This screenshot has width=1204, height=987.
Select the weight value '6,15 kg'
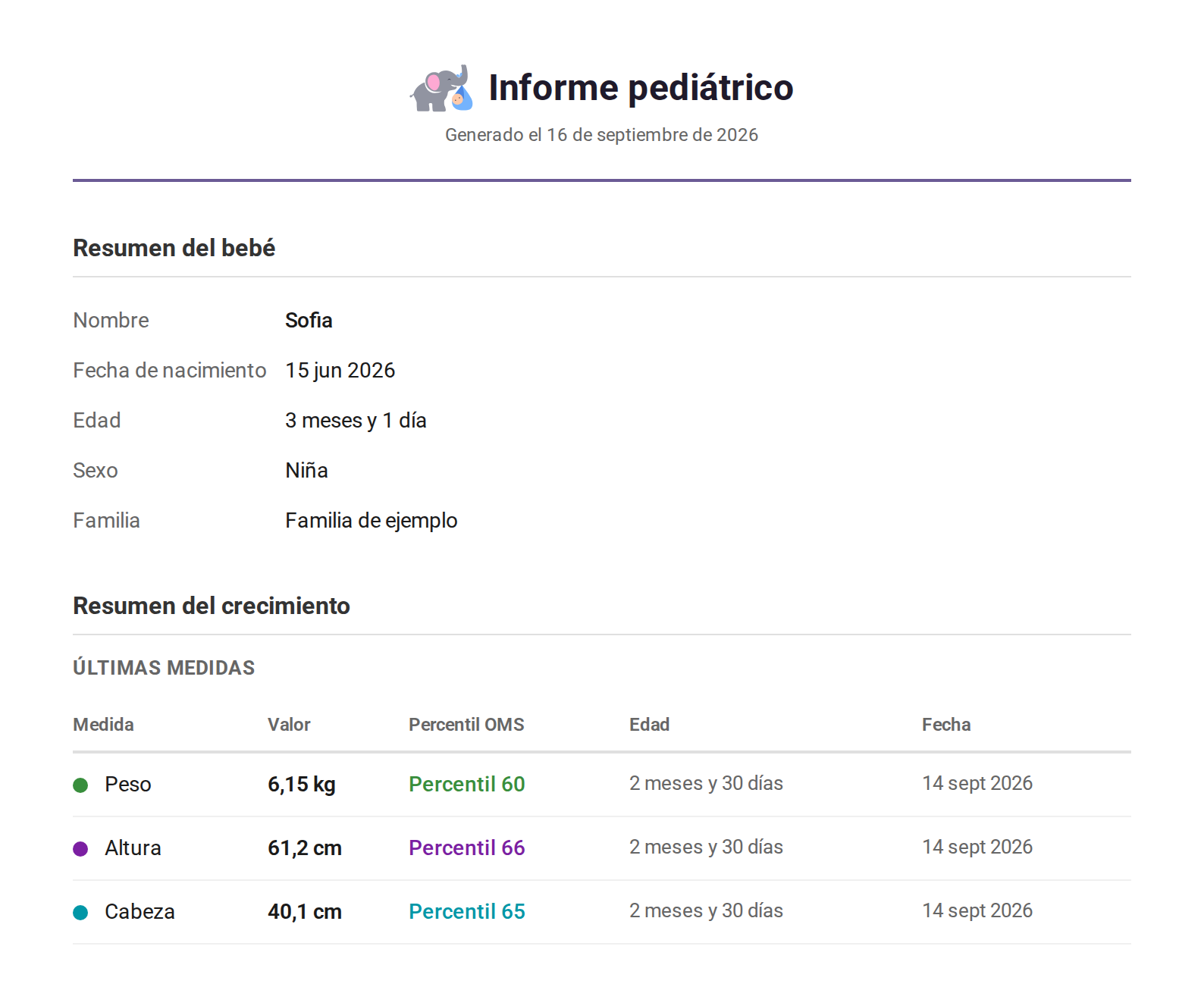coord(302,784)
